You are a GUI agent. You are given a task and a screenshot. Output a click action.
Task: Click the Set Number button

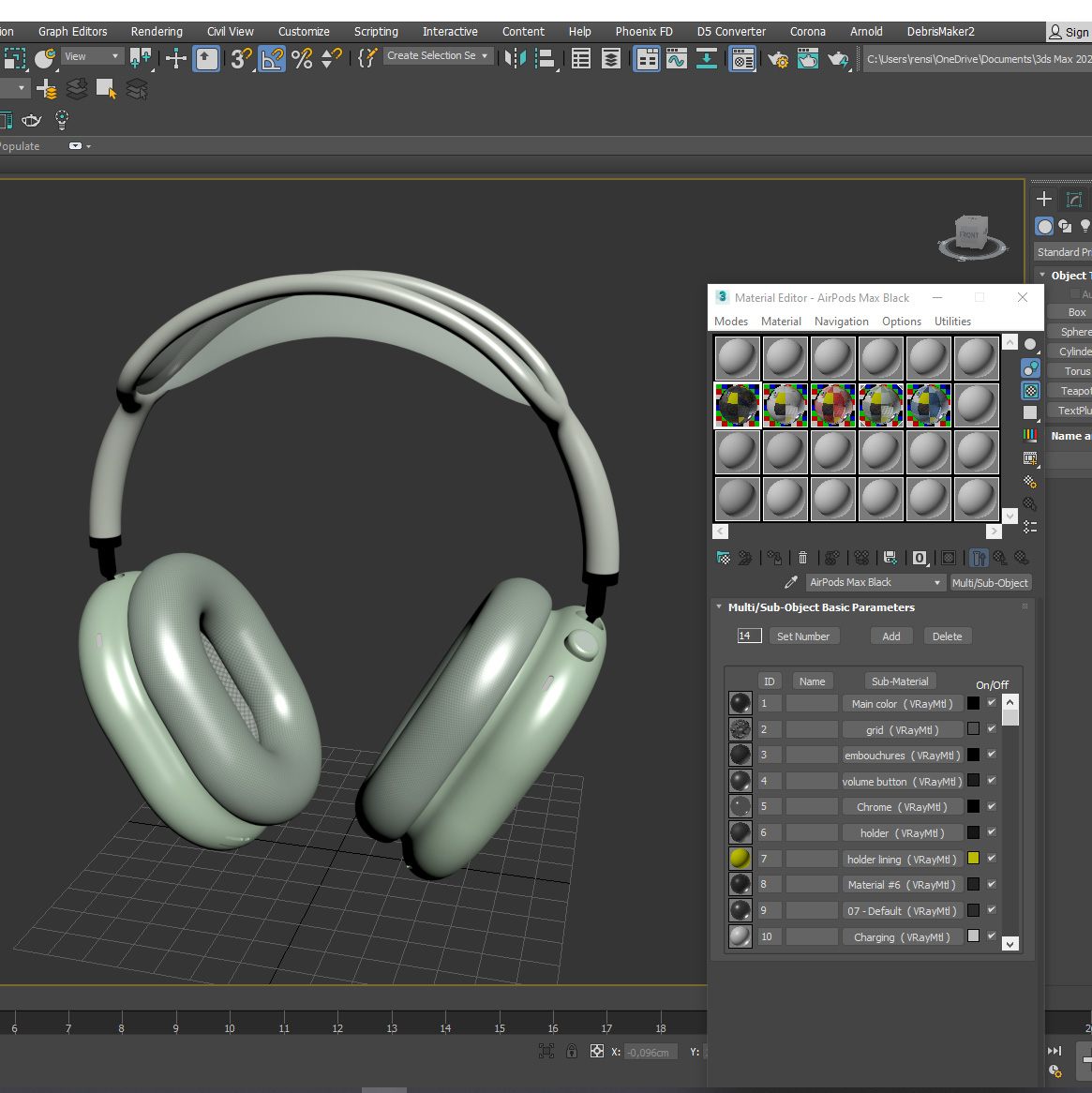tap(803, 636)
